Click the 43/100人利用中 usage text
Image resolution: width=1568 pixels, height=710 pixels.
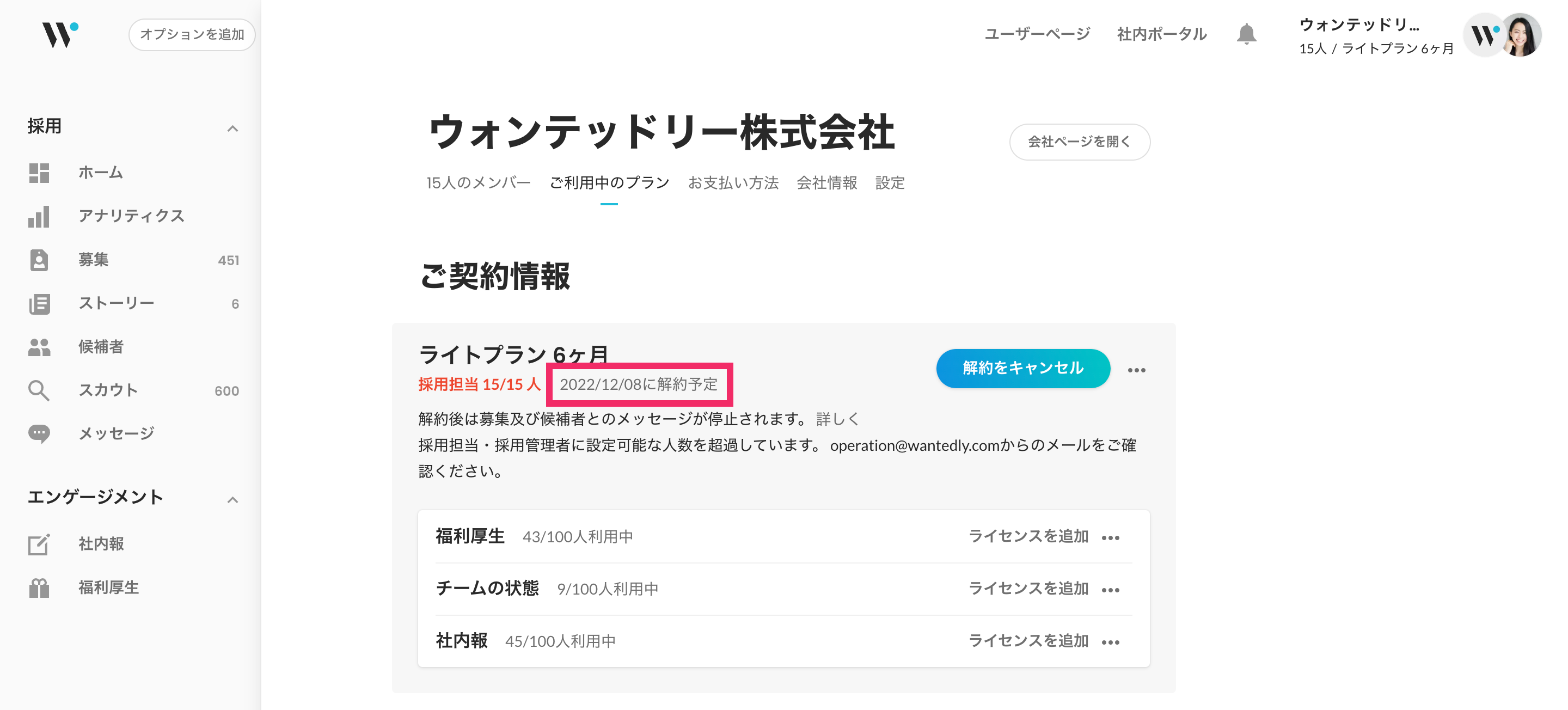(x=578, y=537)
